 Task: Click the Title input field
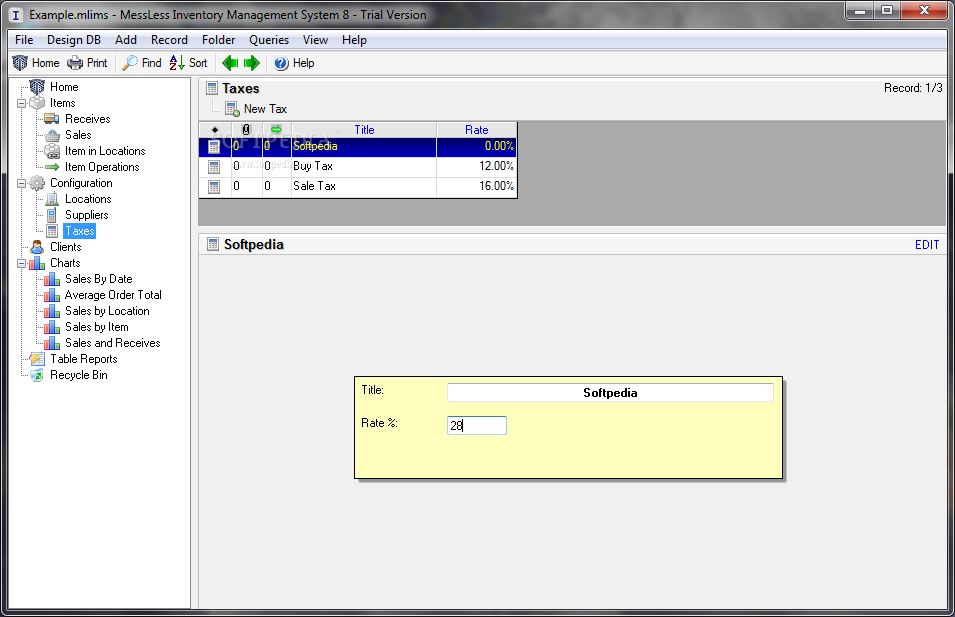pyautogui.click(x=610, y=392)
